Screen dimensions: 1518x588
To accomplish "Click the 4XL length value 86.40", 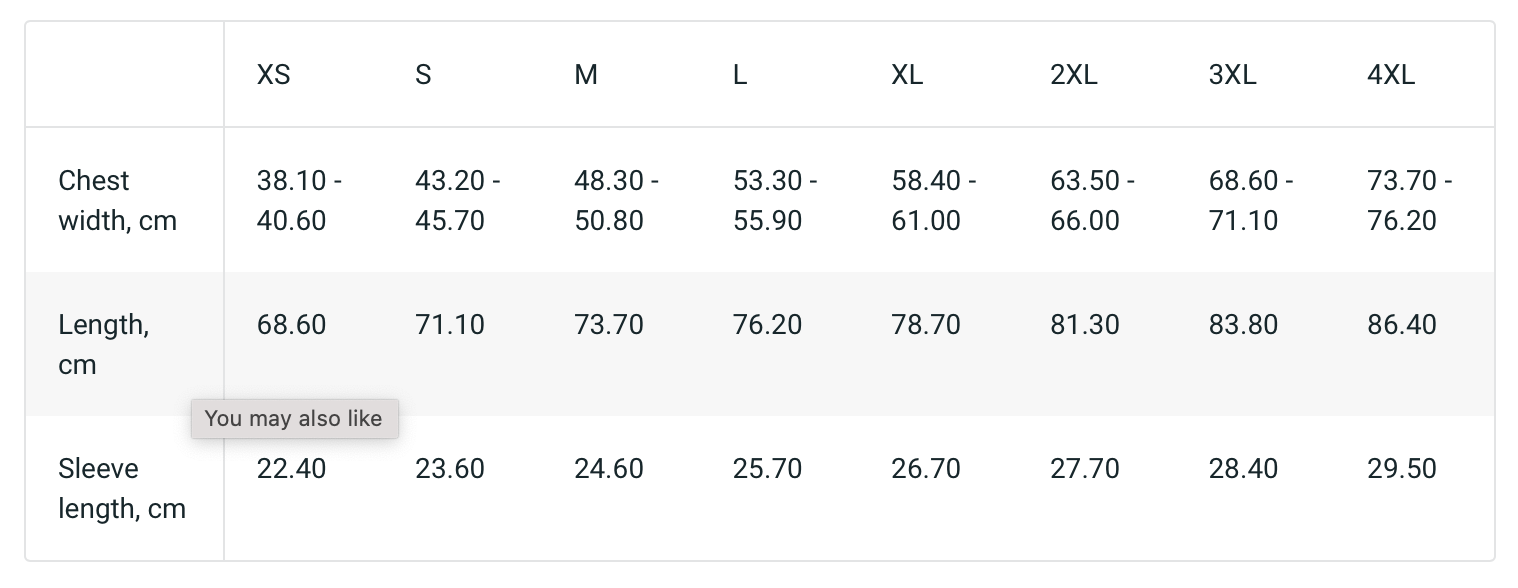I will coord(1402,325).
